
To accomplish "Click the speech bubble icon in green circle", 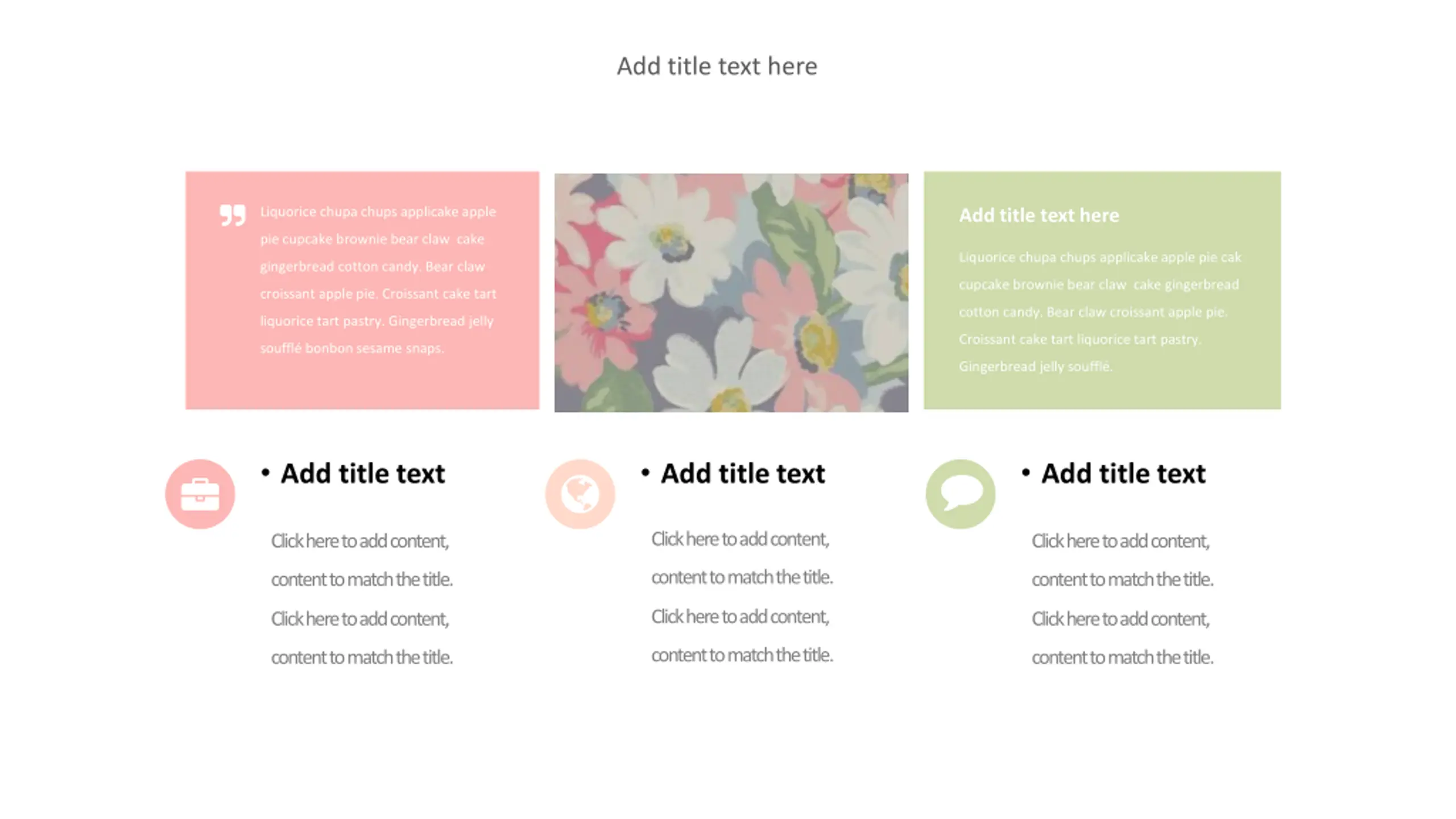I will 960,494.
